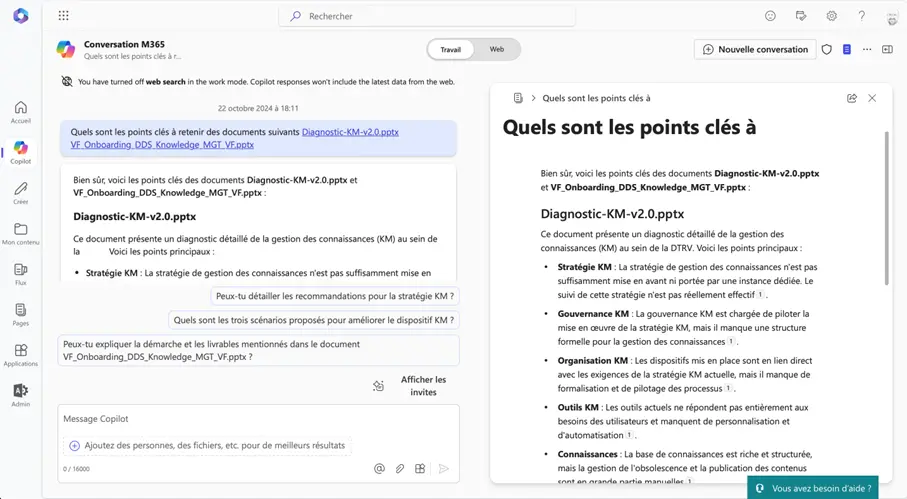907x499 pixels.
Task: Open Accueil in the sidebar
Action: (x=21, y=112)
